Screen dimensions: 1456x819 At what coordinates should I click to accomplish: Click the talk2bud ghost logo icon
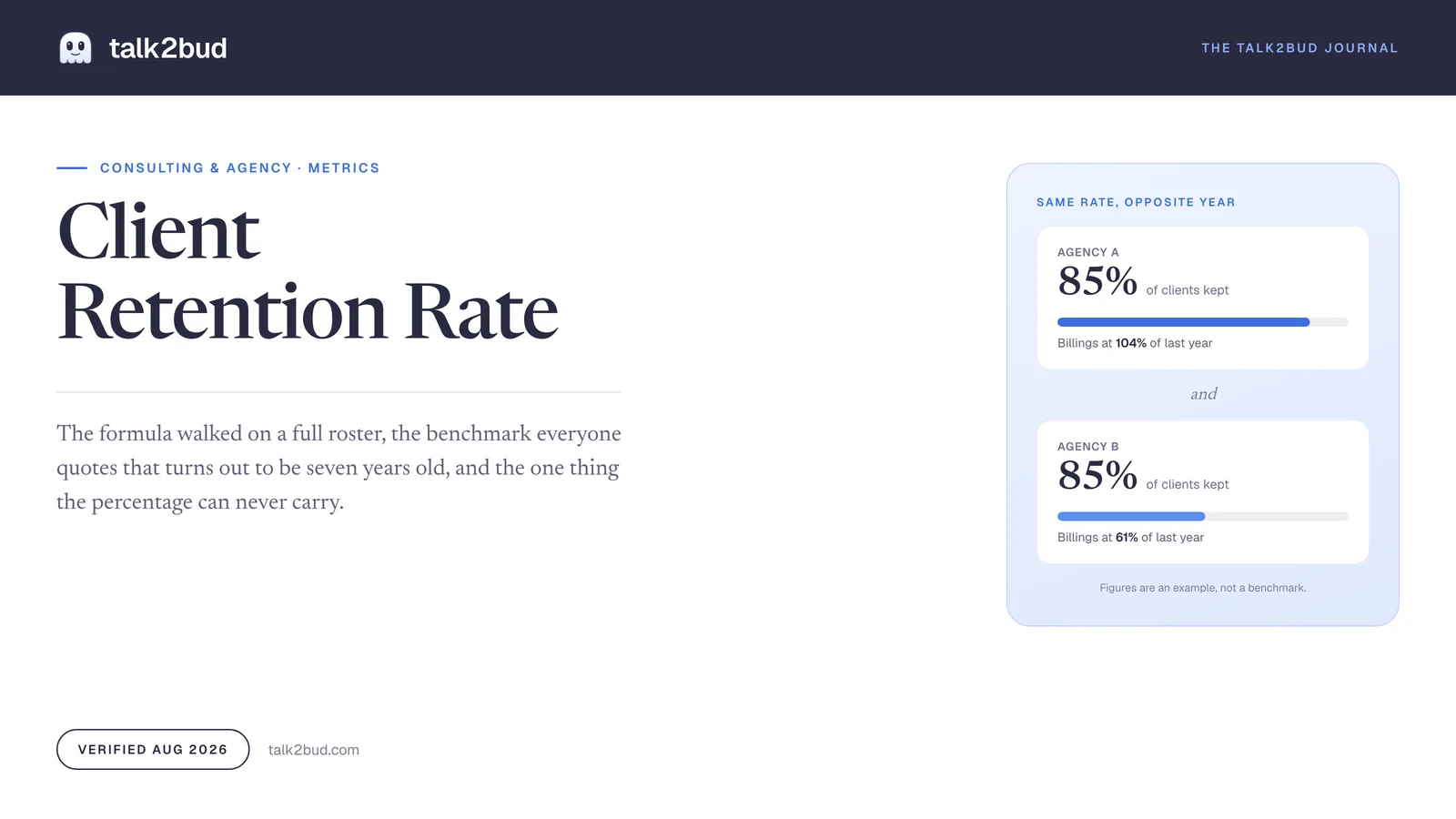tap(76, 48)
